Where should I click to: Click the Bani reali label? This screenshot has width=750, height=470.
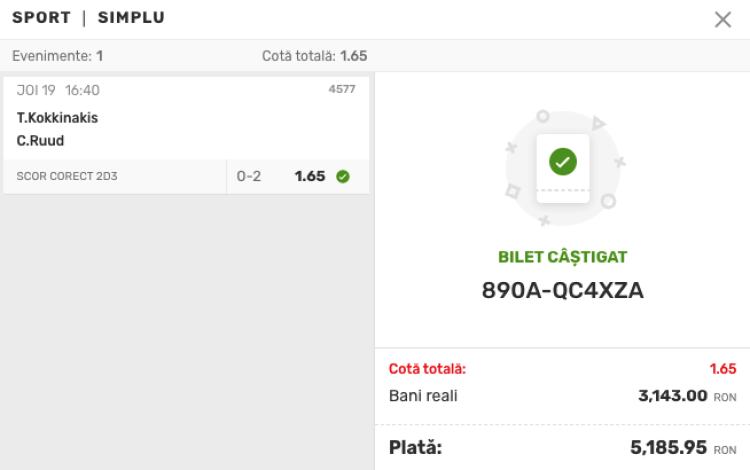point(423,396)
